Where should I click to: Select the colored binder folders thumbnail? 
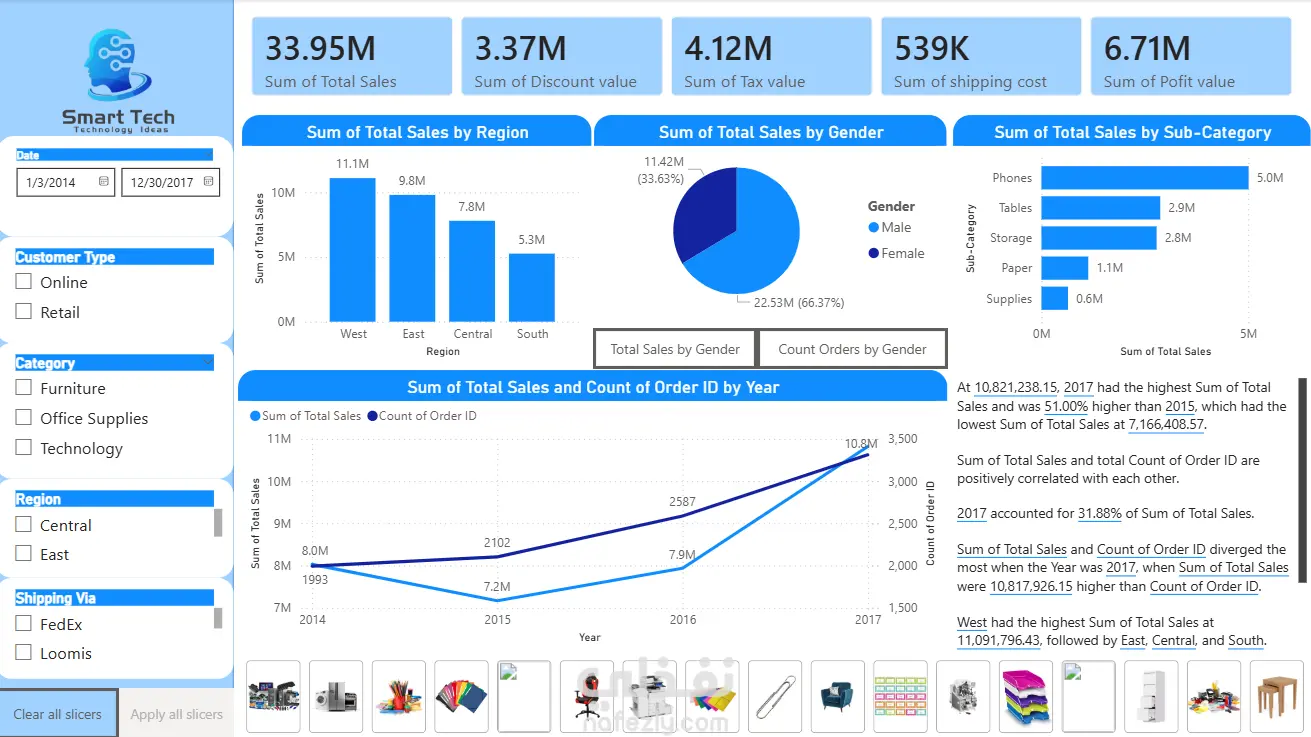[x=461, y=696]
